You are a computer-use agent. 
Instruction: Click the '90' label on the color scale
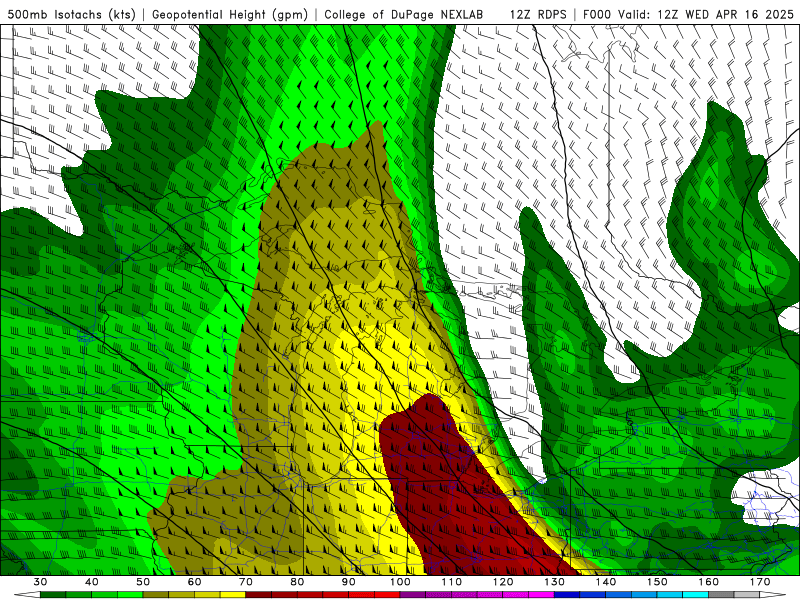(x=349, y=582)
